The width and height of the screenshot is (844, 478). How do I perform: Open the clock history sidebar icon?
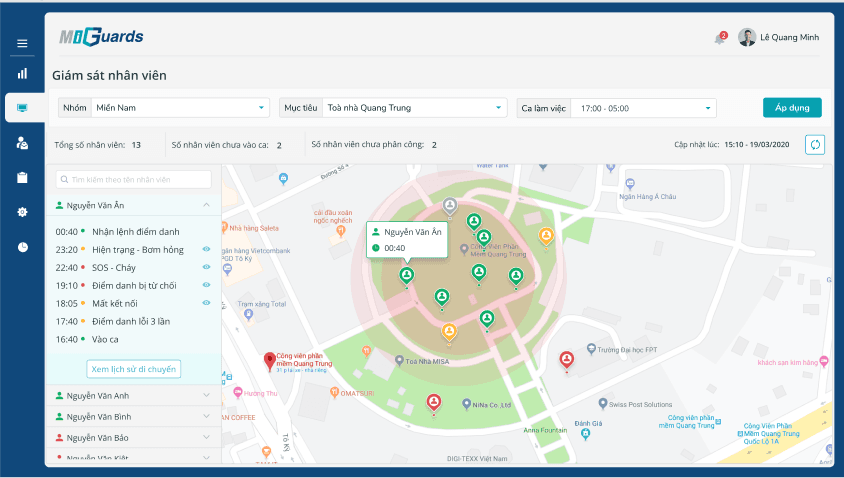tap(23, 247)
